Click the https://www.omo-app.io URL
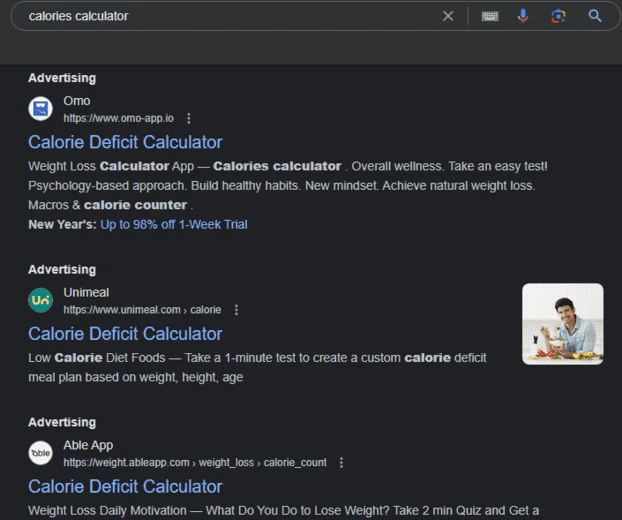 pyautogui.click(x=118, y=118)
